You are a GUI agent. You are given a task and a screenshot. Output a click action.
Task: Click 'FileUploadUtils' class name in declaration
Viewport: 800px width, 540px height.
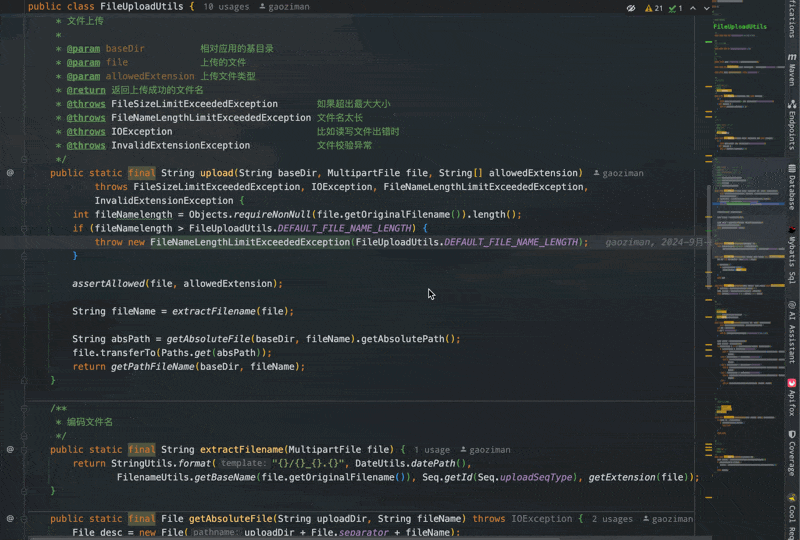142,7
